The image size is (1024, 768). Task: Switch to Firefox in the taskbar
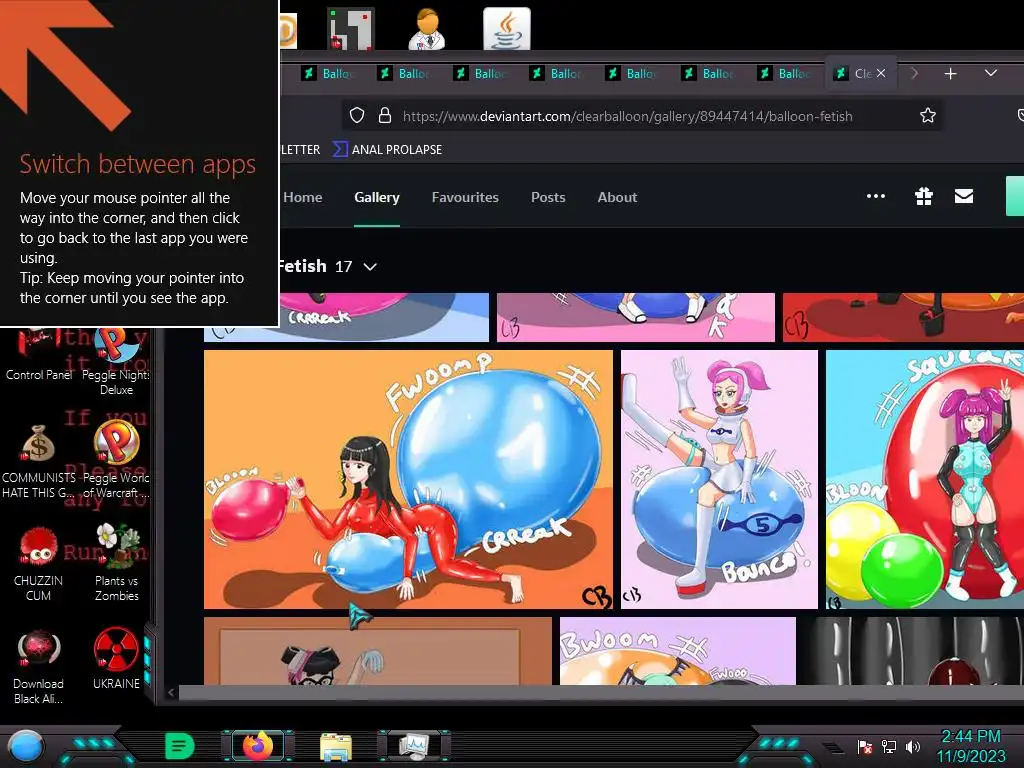point(259,746)
